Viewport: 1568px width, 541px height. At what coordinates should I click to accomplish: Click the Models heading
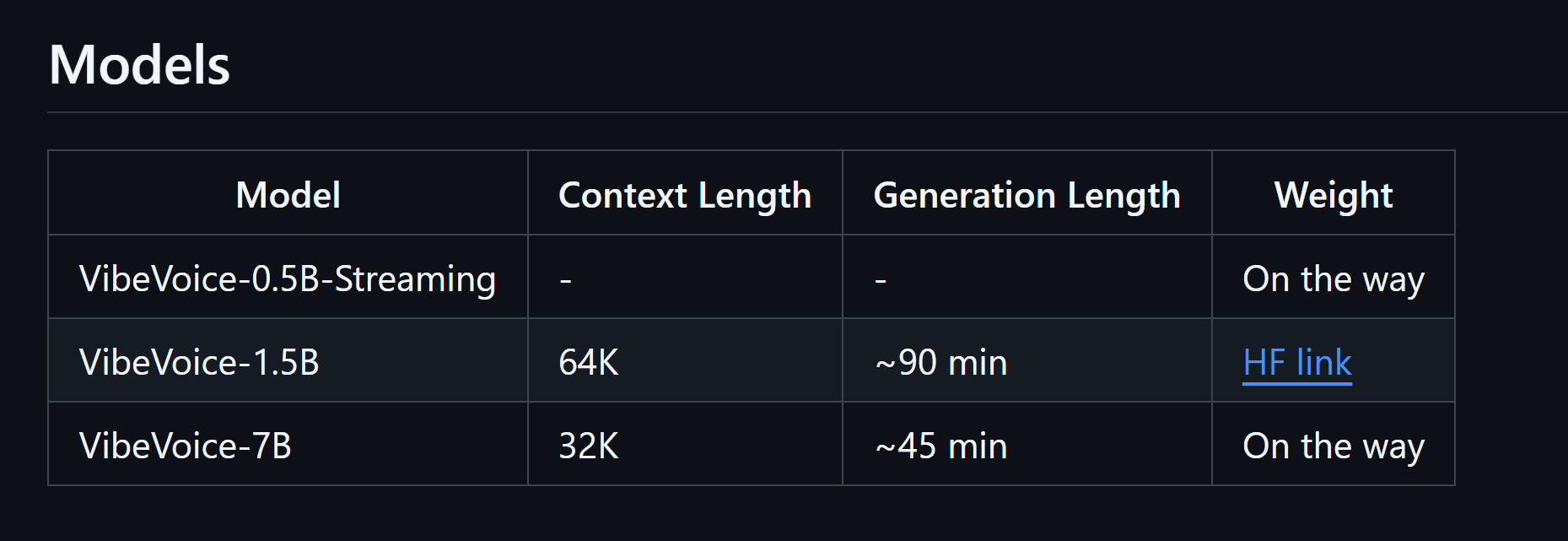(x=139, y=65)
